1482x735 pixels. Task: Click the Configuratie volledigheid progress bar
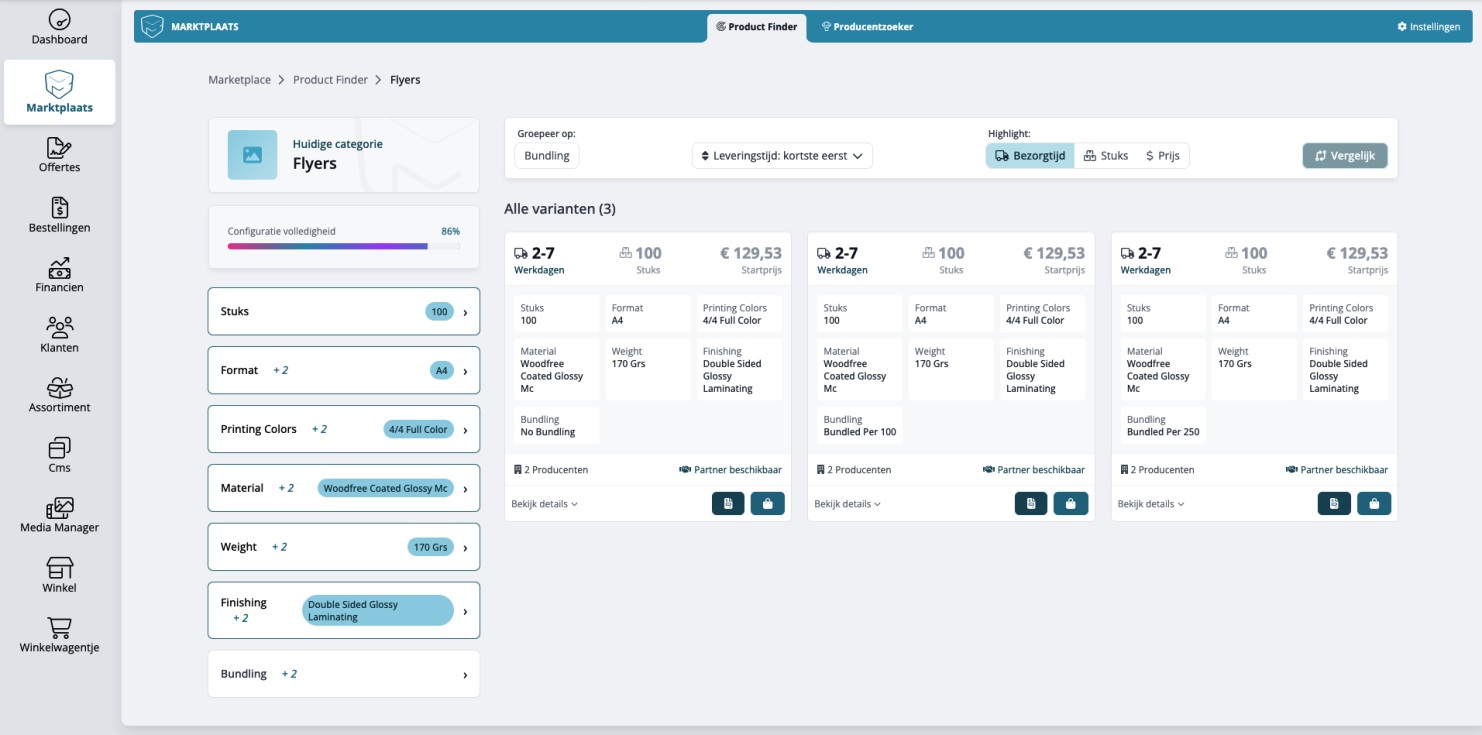point(343,245)
